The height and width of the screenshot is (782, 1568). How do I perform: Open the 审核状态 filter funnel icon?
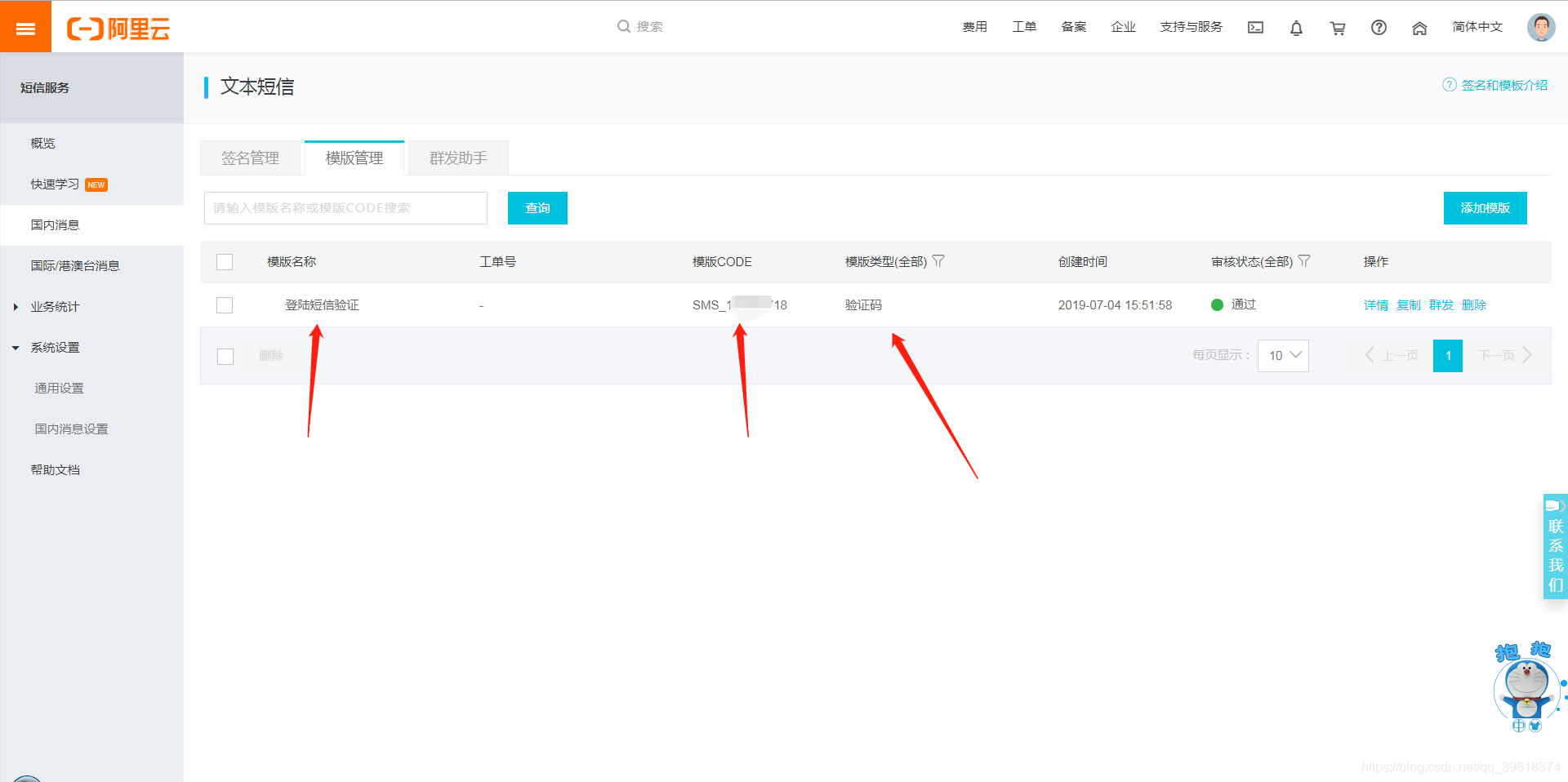pyautogui.click(x=1305, y=261)
